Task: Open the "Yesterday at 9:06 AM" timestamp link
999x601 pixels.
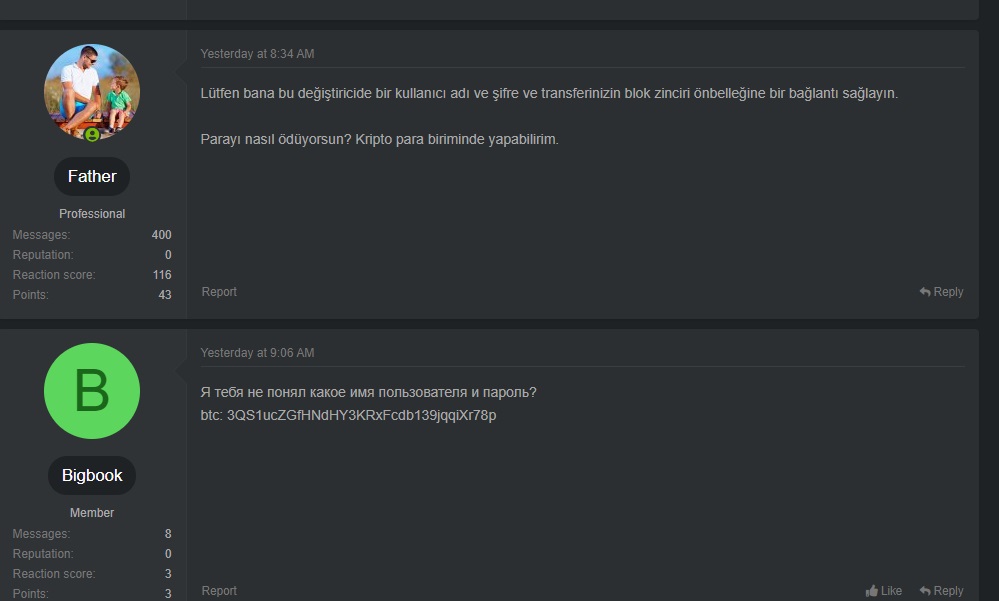Action: pyautogui.click(x=257, y=353)
